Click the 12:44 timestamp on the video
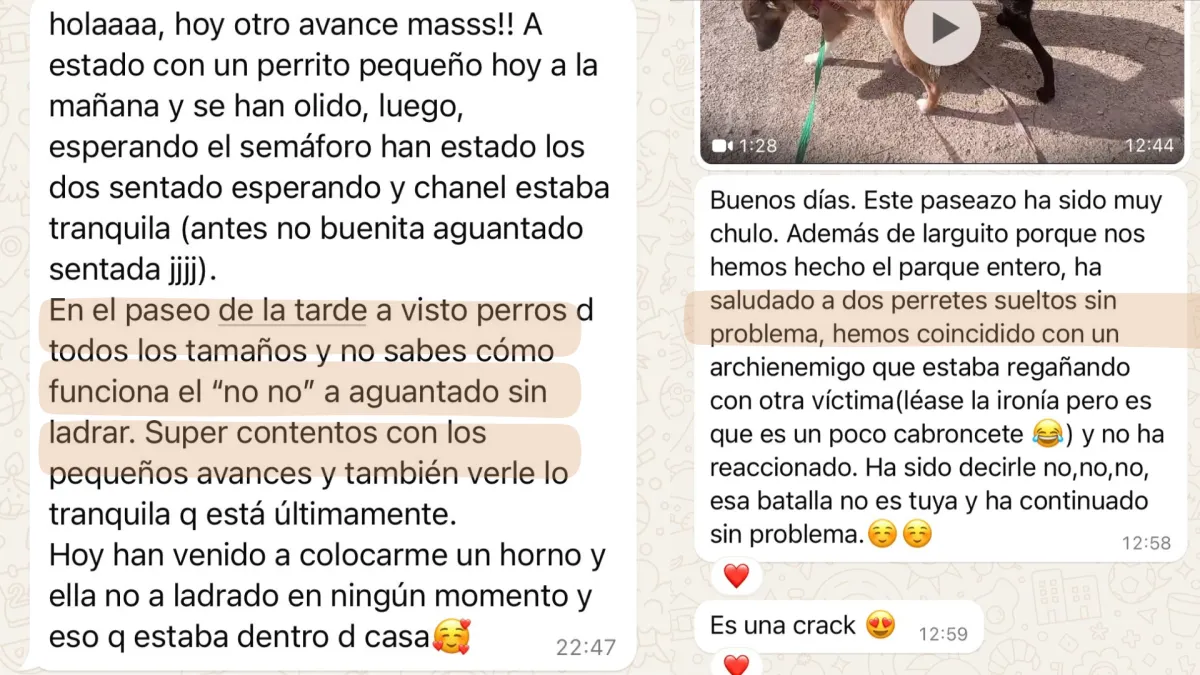This screenshot has height=675, width=1200. coord(1148,146)
